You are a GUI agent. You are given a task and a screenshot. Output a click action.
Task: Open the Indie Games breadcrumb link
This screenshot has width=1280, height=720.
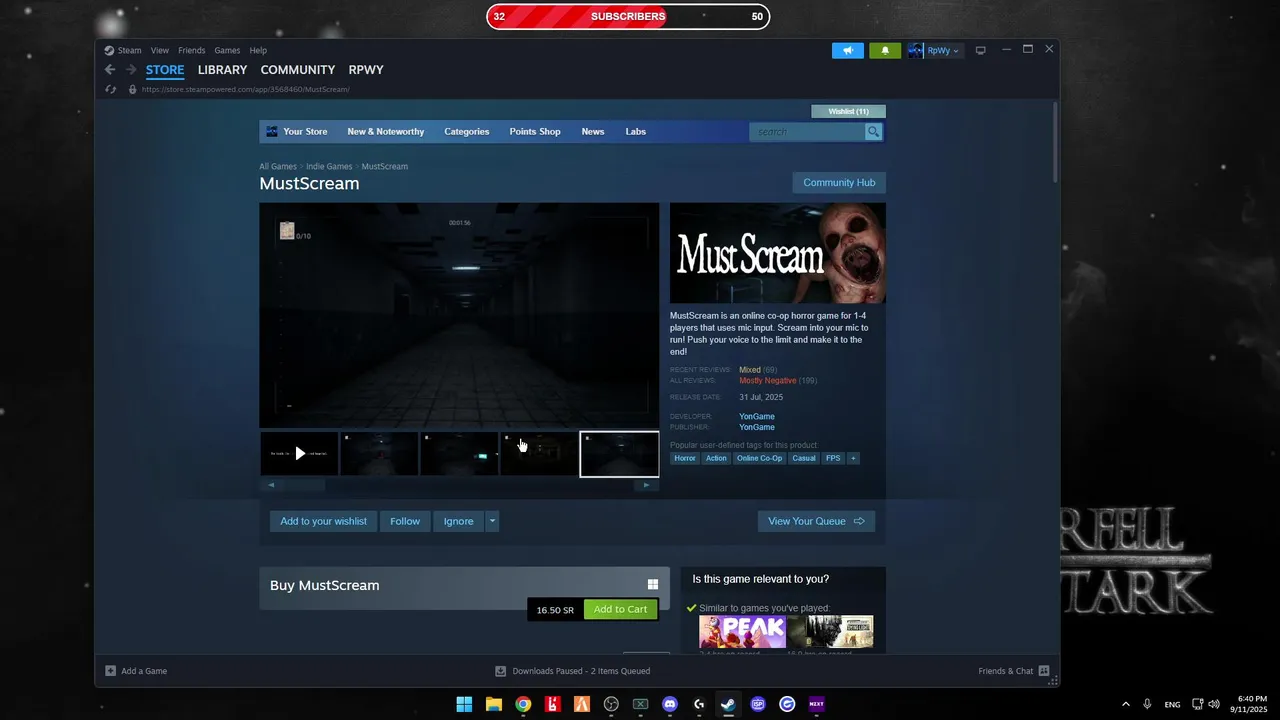(329, 166)
